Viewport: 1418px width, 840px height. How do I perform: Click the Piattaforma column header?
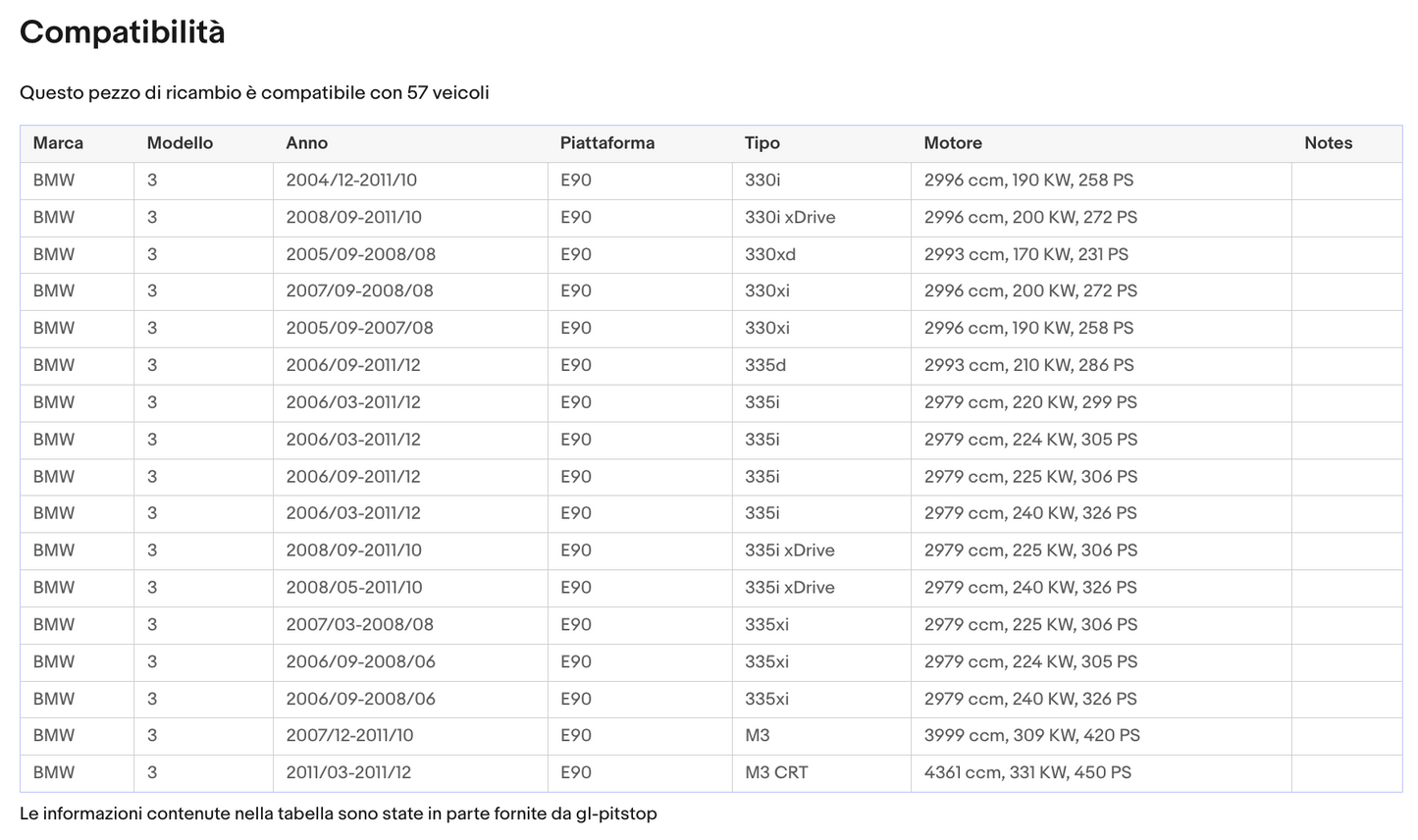pos(606,143)
